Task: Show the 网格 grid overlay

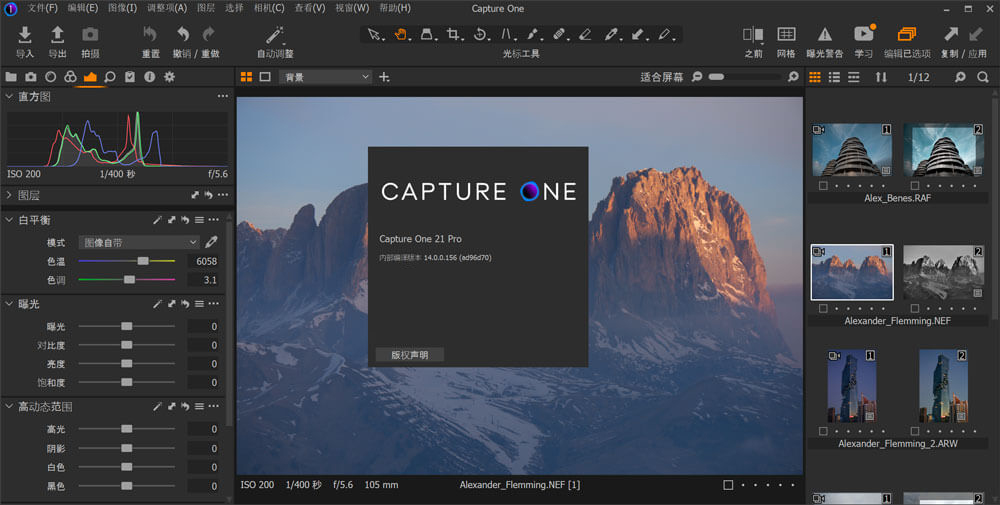Action: (x=787, y=35)
